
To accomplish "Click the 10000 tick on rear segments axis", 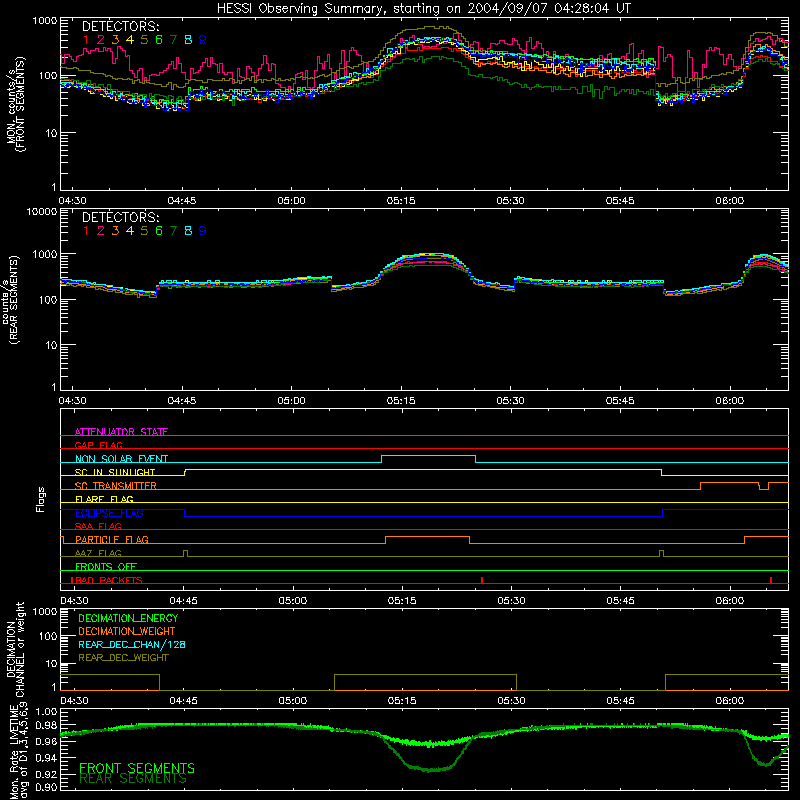I will [42, 211].
